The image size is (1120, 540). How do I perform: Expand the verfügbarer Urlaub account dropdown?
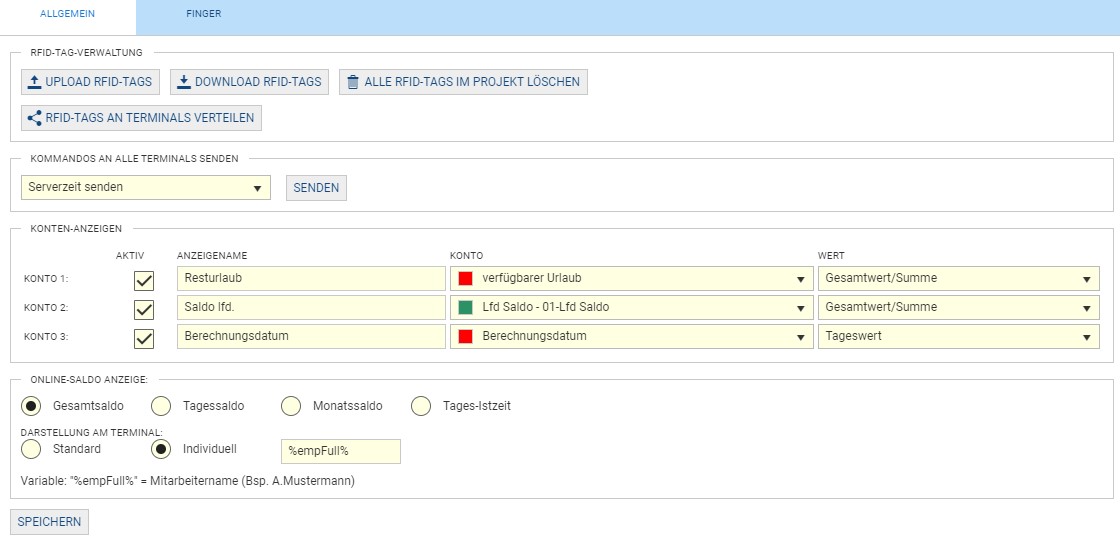[632, 279]
